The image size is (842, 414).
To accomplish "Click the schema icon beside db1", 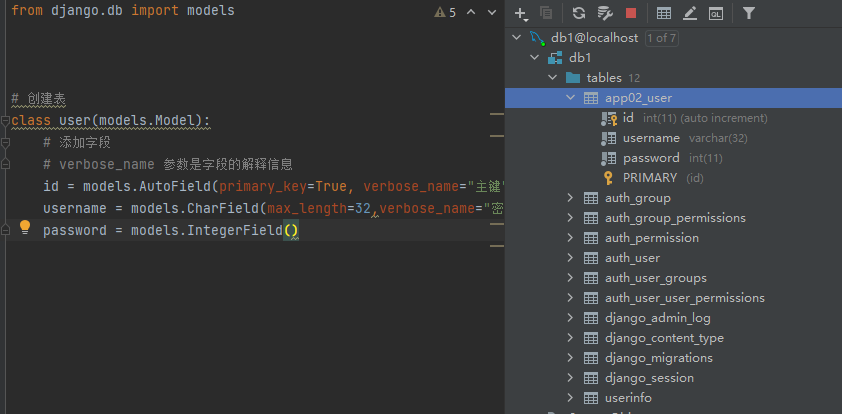I will (x=555, y=58).
